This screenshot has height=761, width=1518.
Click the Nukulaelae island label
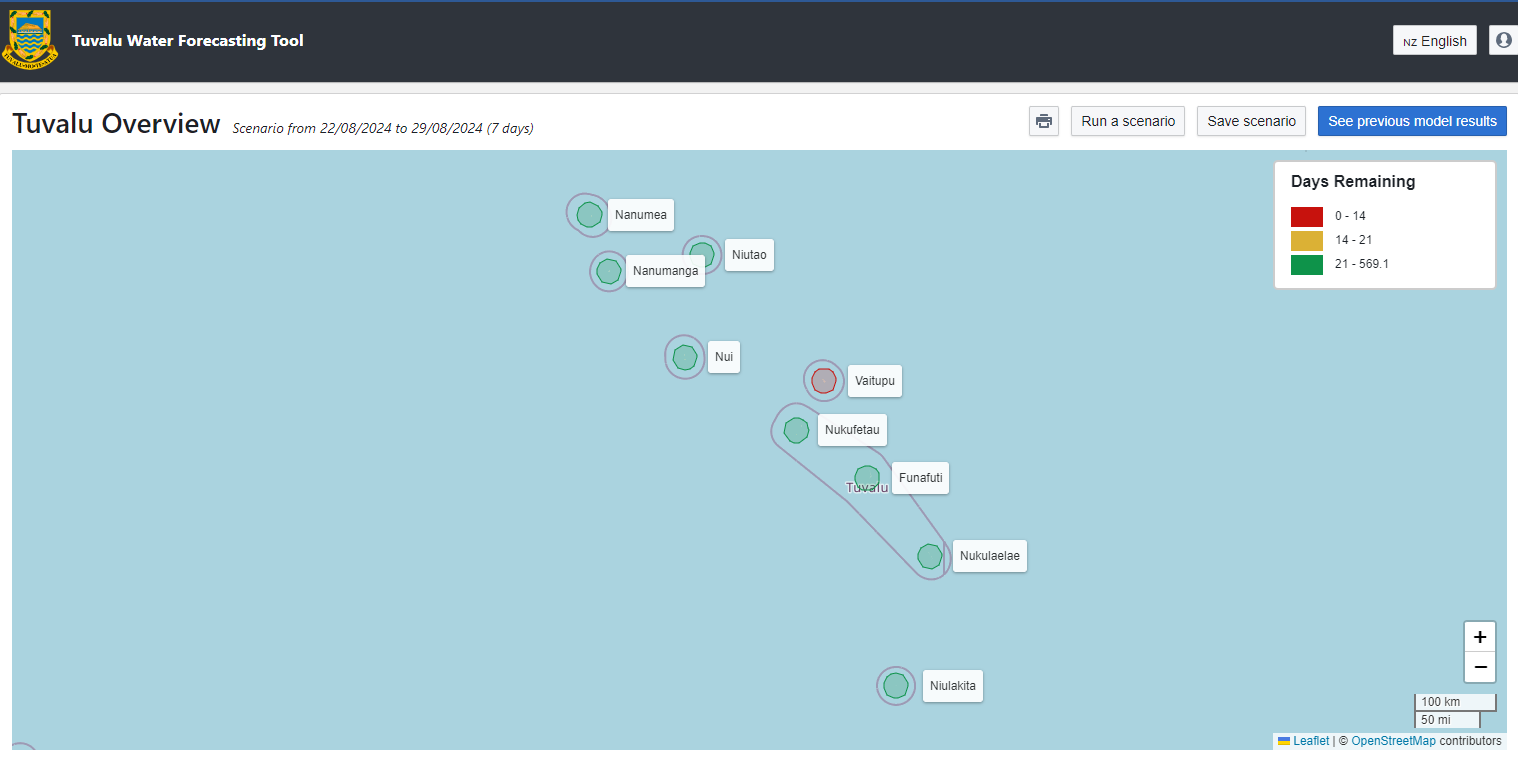[989, 556]
